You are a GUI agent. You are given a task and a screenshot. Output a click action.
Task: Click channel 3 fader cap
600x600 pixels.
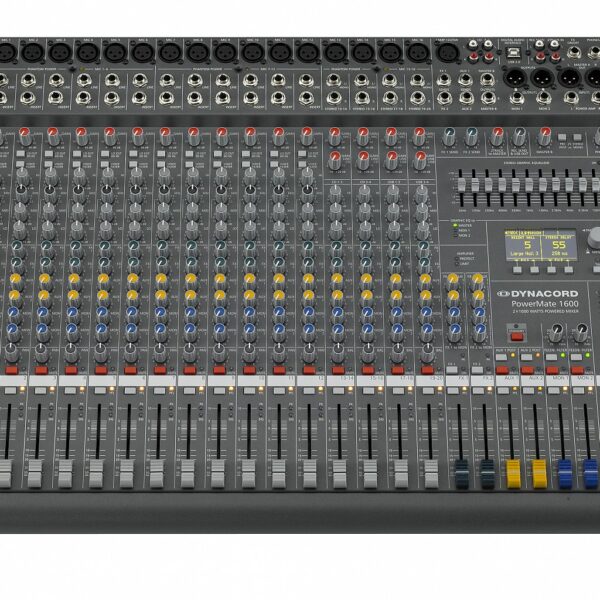pyautogui.click(x=35, y=474)
